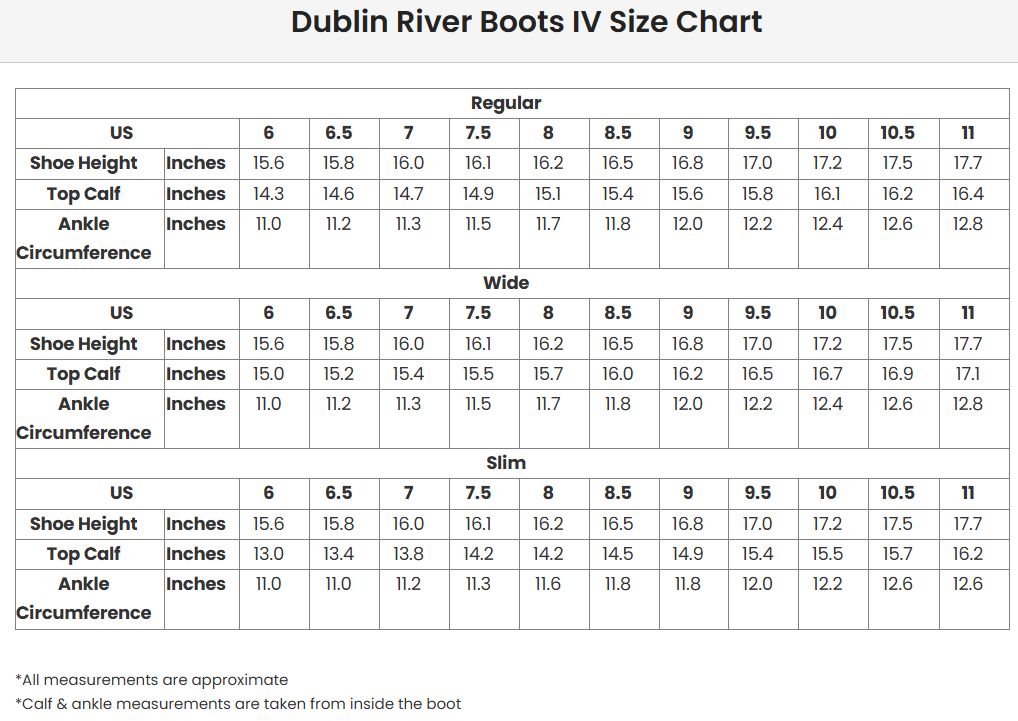Click Slim Shoe Height value "17.5" for size 10.5
Image resolution: width=1018 pixels, height=721 pixels.
pos(897,523)
